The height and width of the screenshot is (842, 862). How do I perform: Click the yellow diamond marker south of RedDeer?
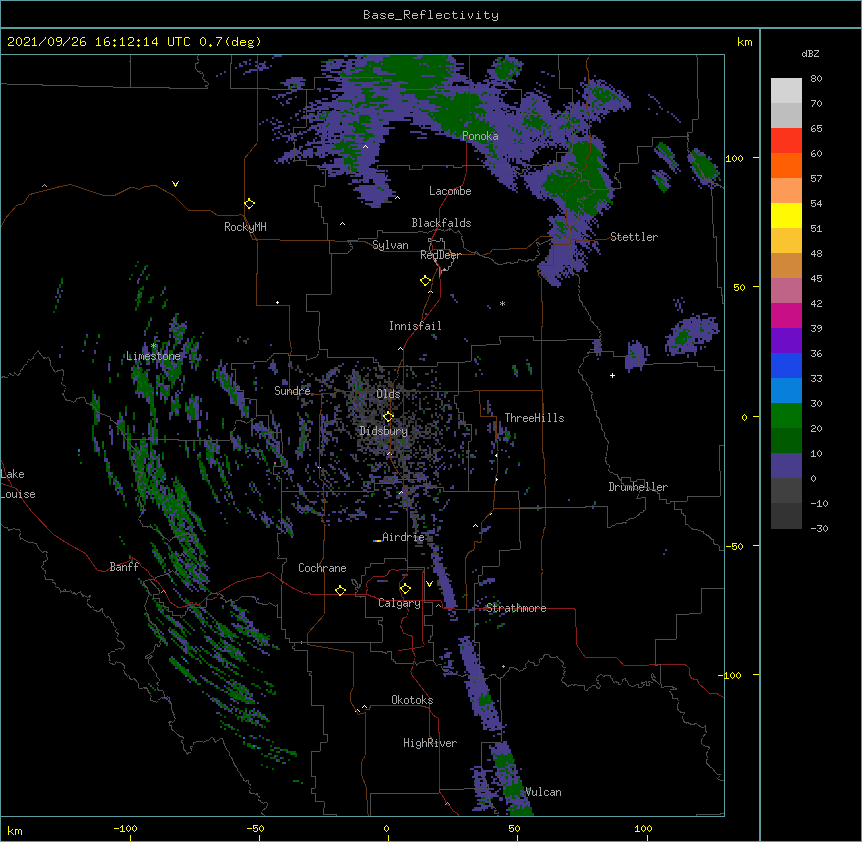[425, 281]
